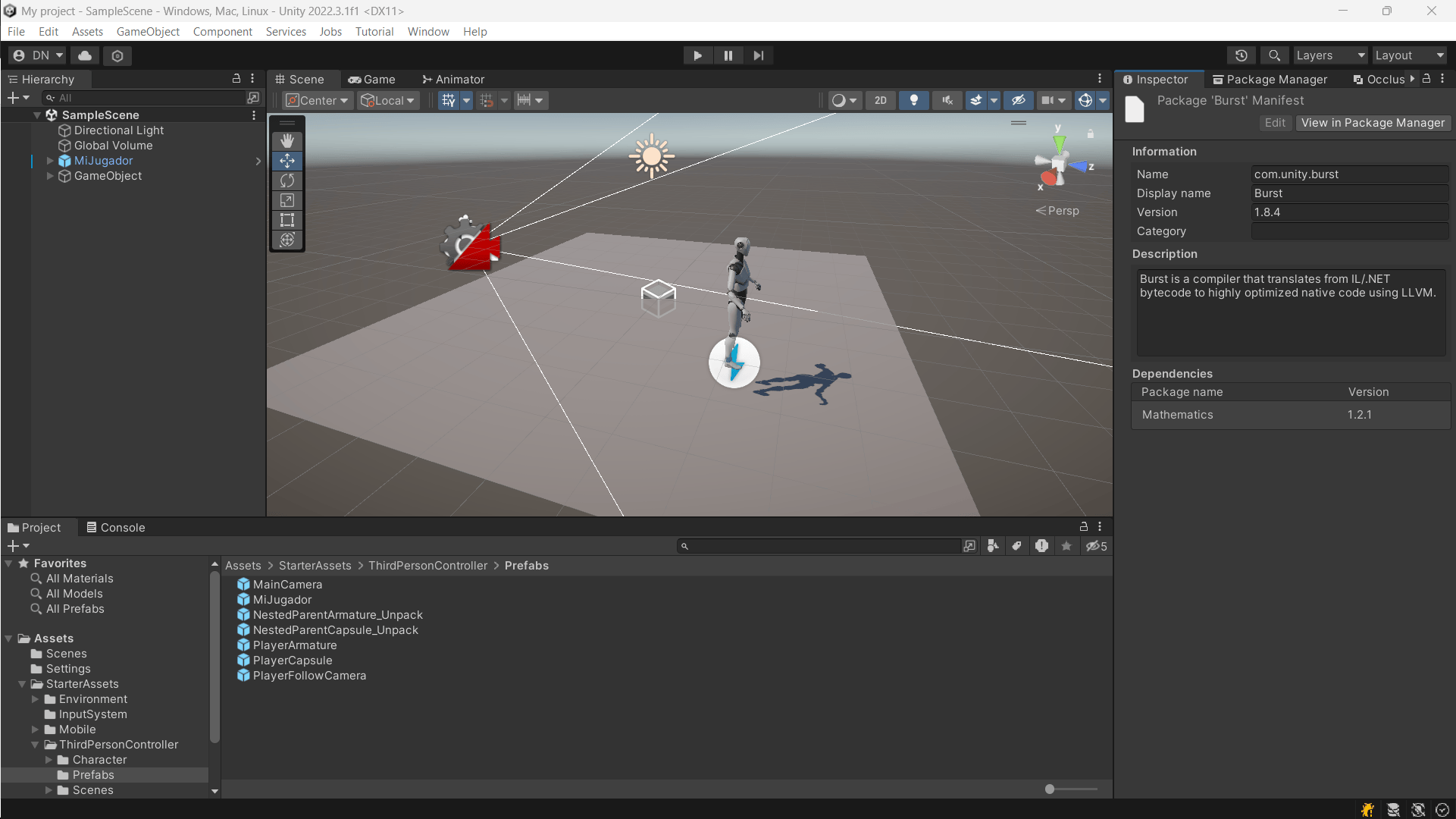Toggle 2D scene view mode
The image size is (1456, 819).
[881, 100]
